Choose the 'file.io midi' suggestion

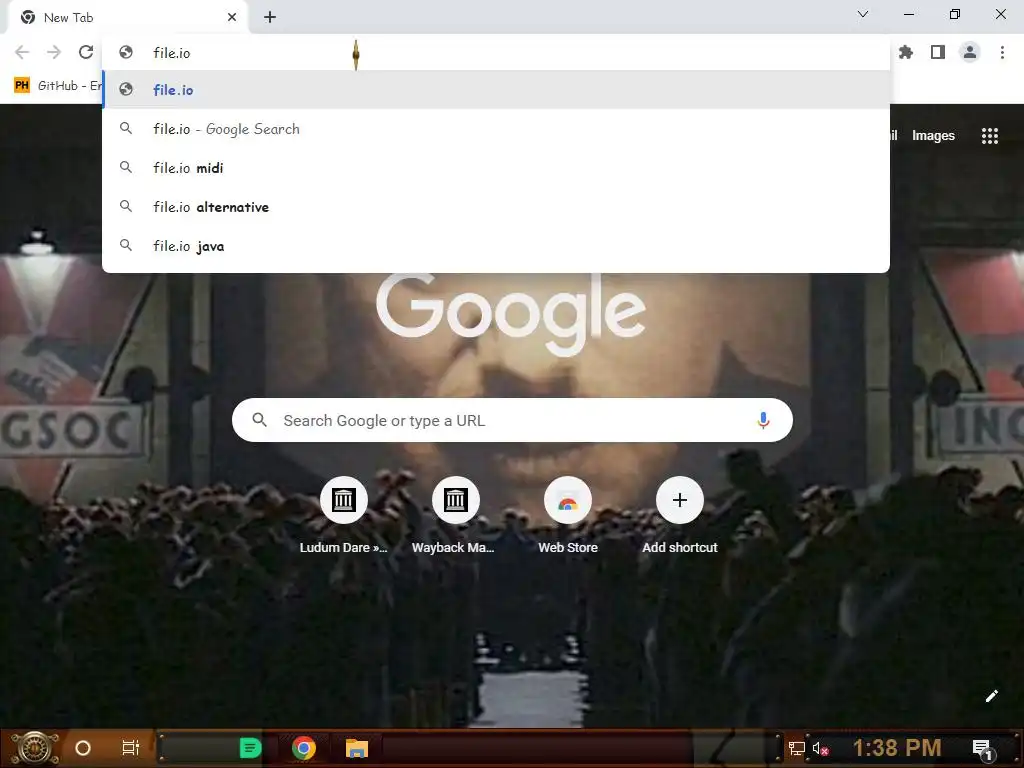(x=496, y=168)
